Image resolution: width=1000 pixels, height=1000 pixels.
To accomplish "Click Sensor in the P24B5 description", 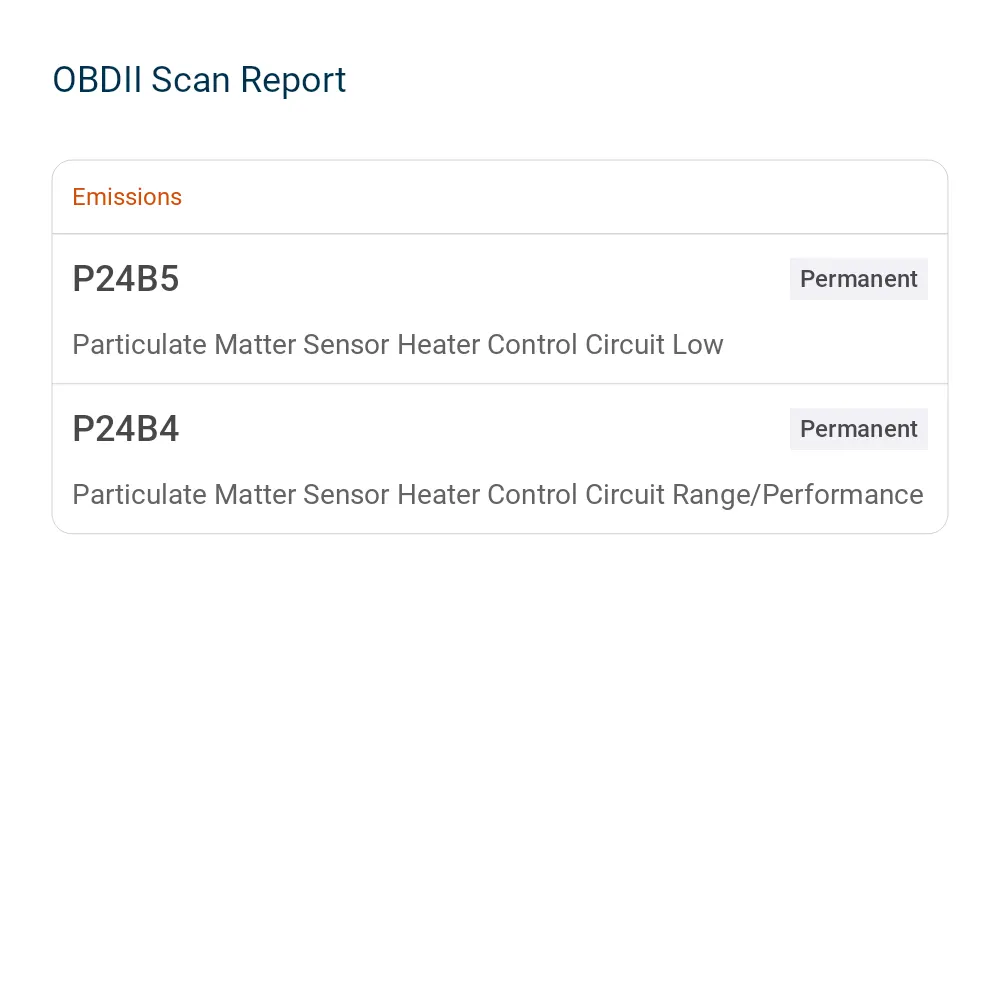I will (x=346, y=344).
